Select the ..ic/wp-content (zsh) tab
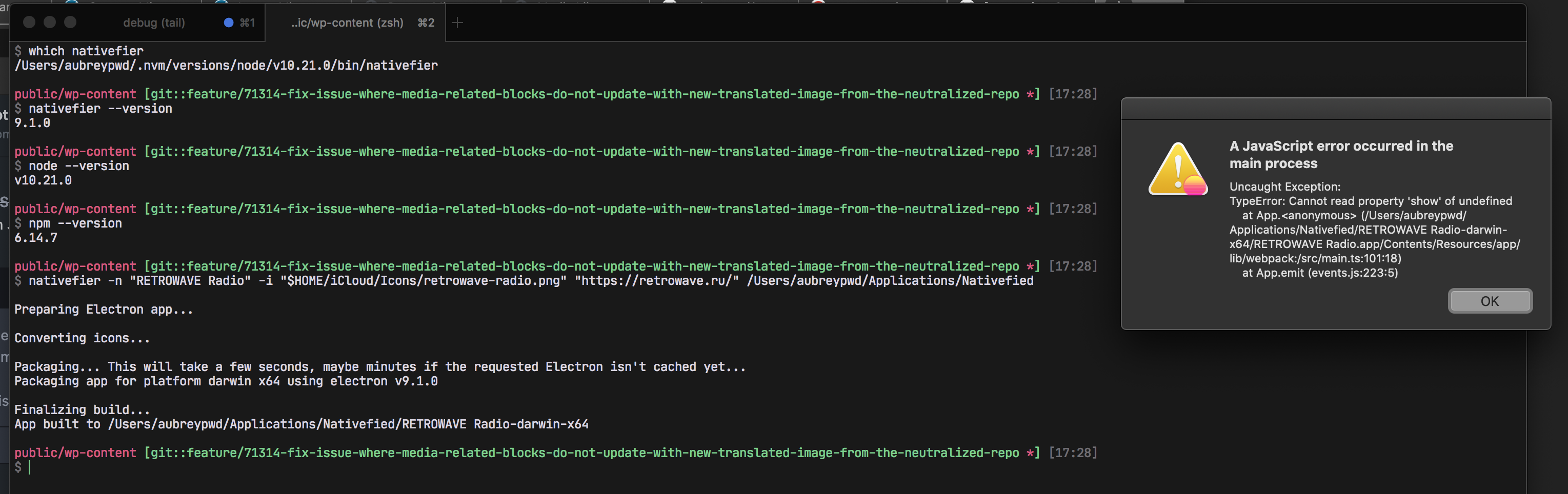The image size is (1568, 494). 355,23
